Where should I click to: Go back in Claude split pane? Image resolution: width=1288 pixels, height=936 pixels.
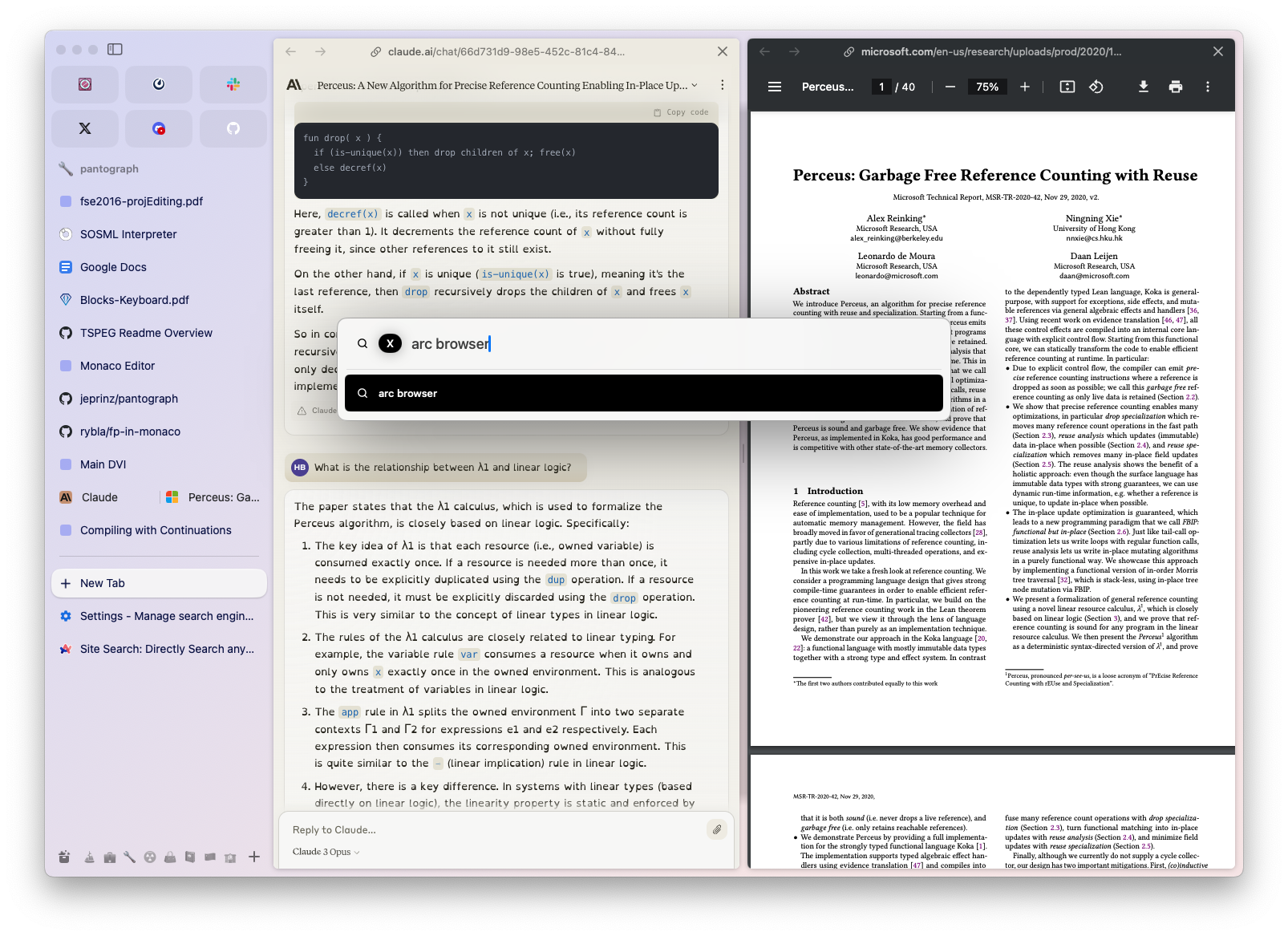tap(291, 51)
